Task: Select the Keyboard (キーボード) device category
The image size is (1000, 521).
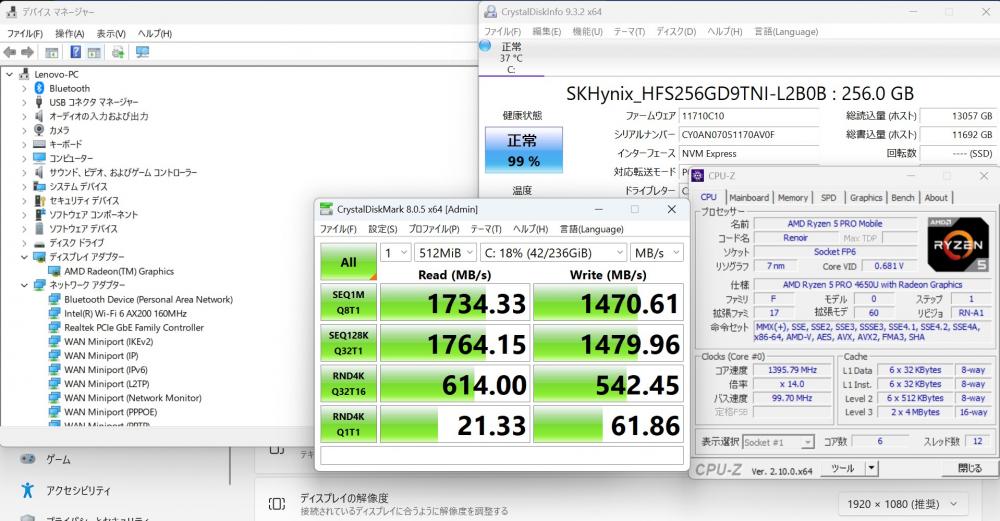Action: (65, 144)
